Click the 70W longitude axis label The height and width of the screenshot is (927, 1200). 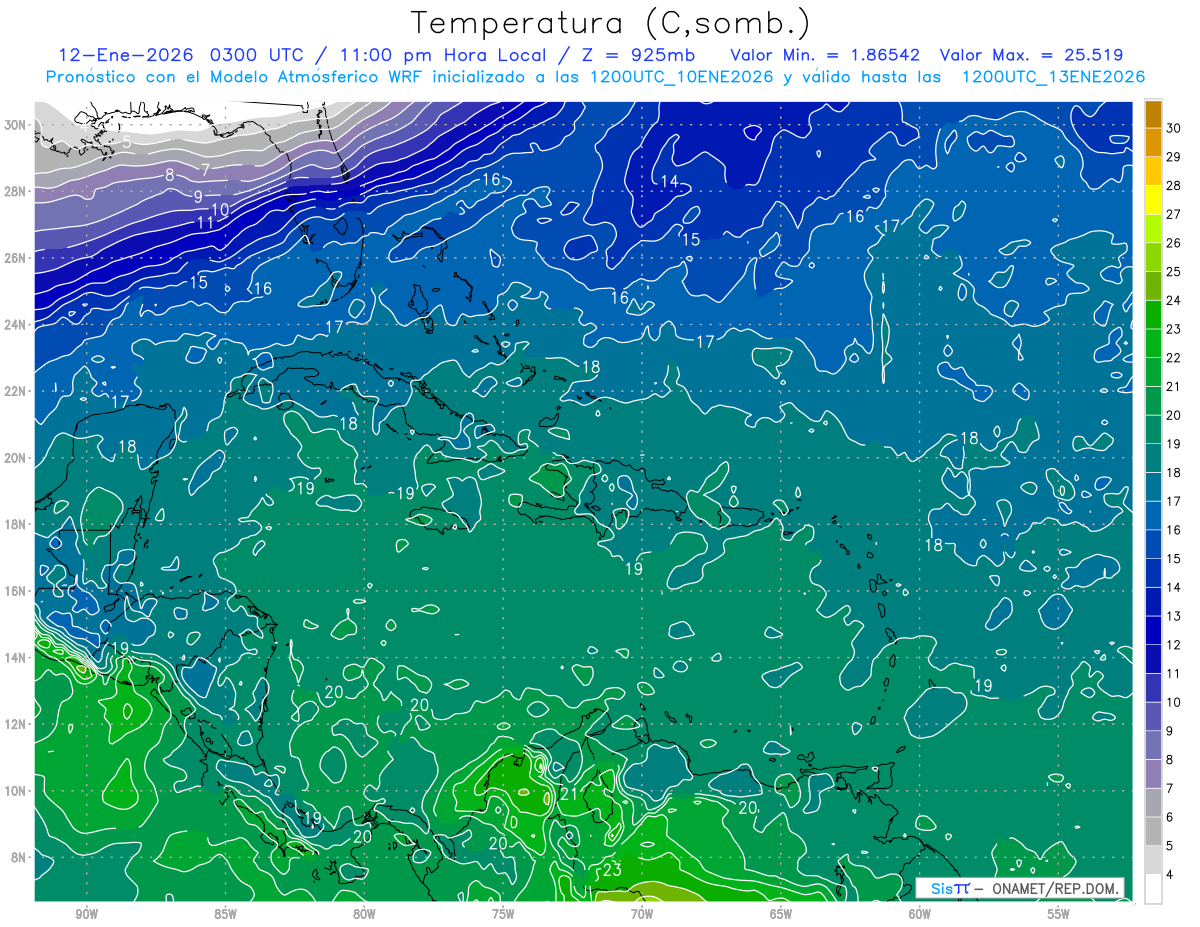point(642,912)
